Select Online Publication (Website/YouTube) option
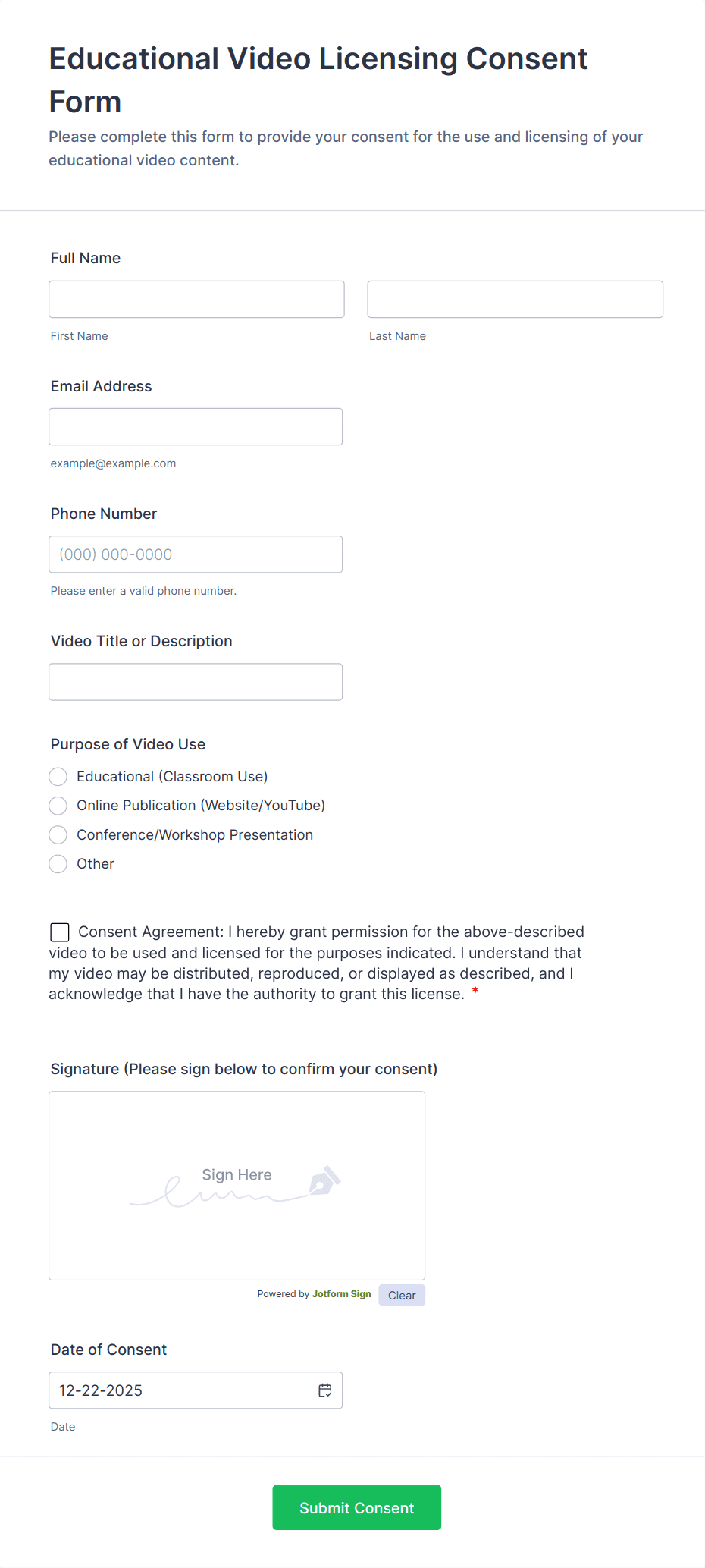The height and width of the screenshot is (1568, 705). pos(58,805)
